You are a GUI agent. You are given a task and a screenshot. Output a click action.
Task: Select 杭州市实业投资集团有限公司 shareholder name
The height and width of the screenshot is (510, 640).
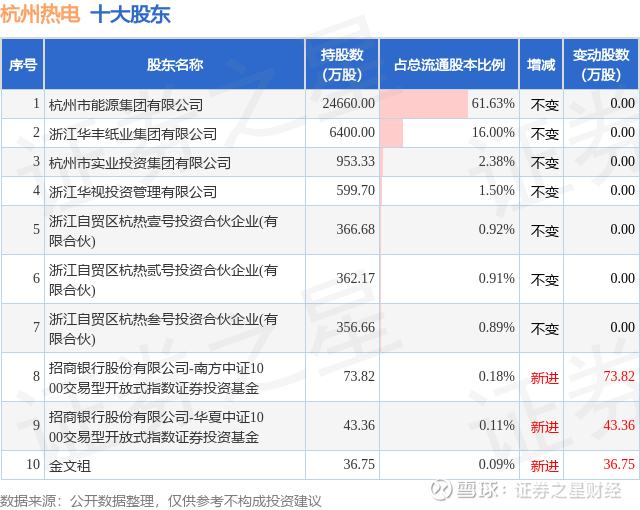pos(140,162)
